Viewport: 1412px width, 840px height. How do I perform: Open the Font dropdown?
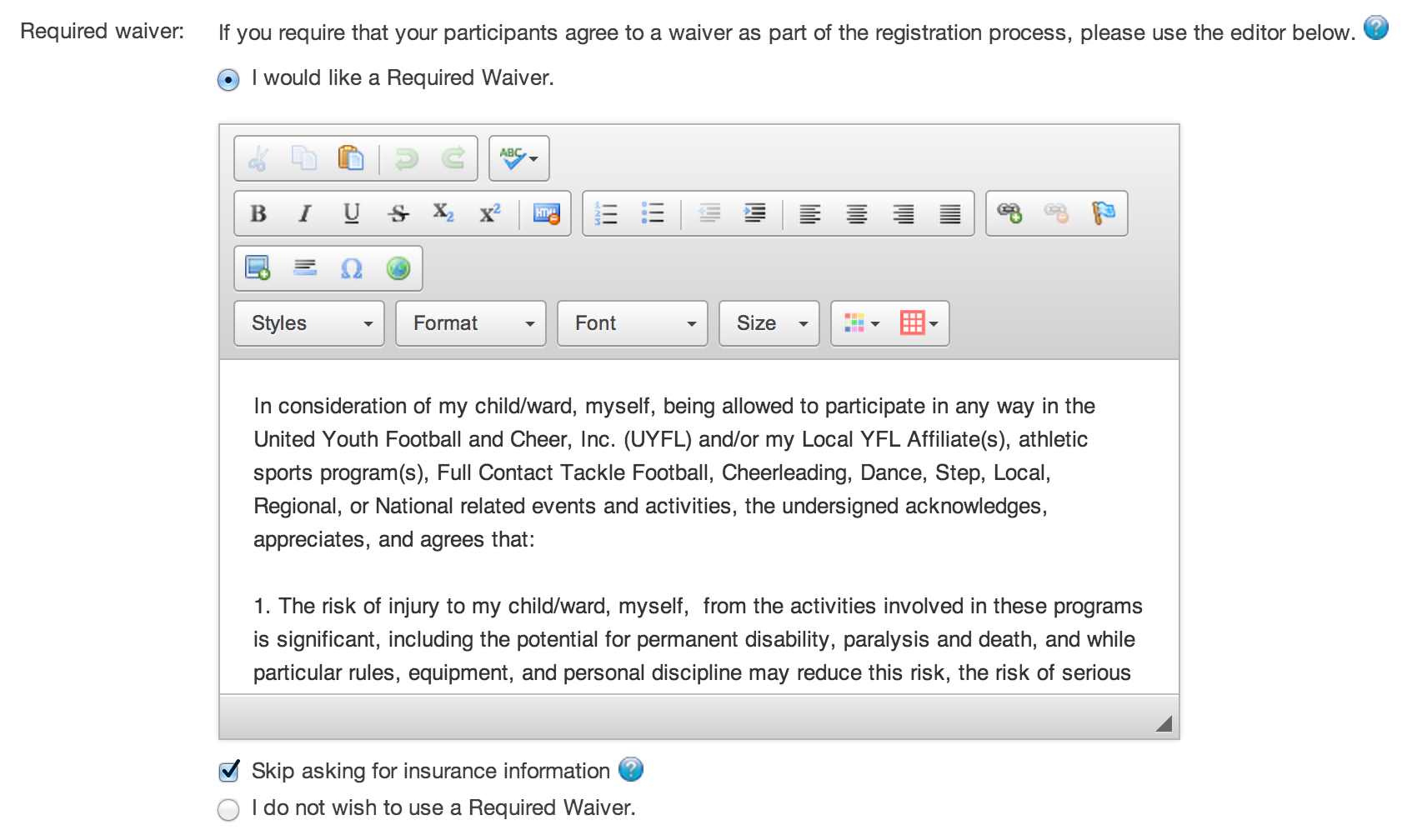click(x=633, y=323)
